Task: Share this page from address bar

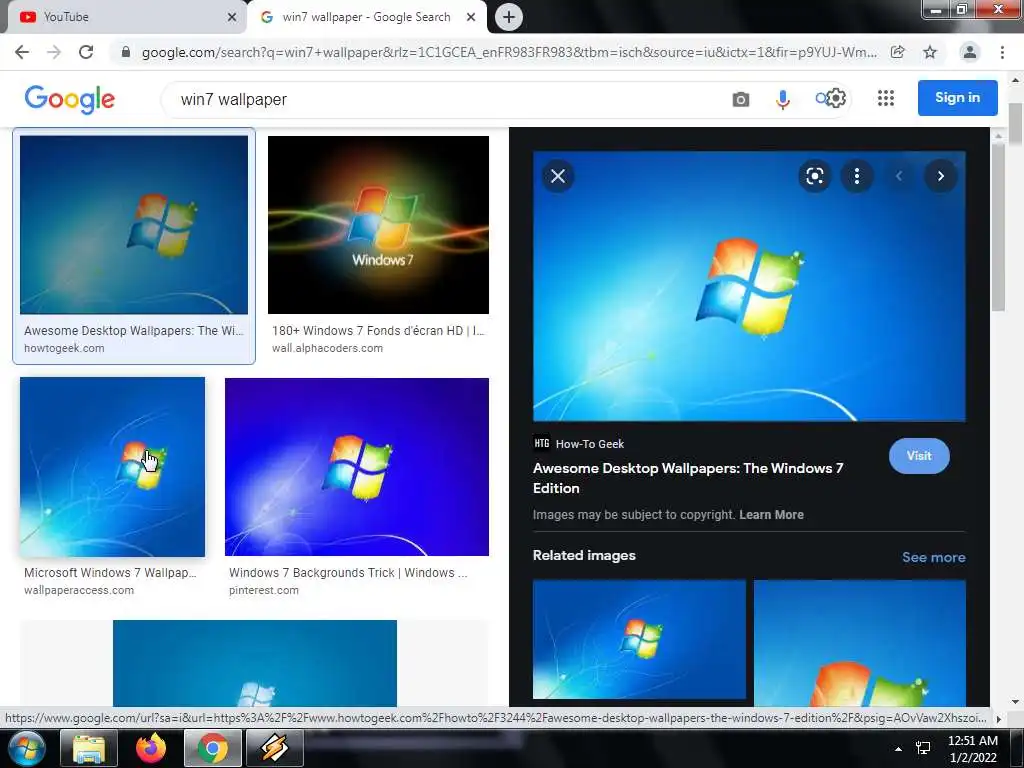Action: click(x=898, y=52)
